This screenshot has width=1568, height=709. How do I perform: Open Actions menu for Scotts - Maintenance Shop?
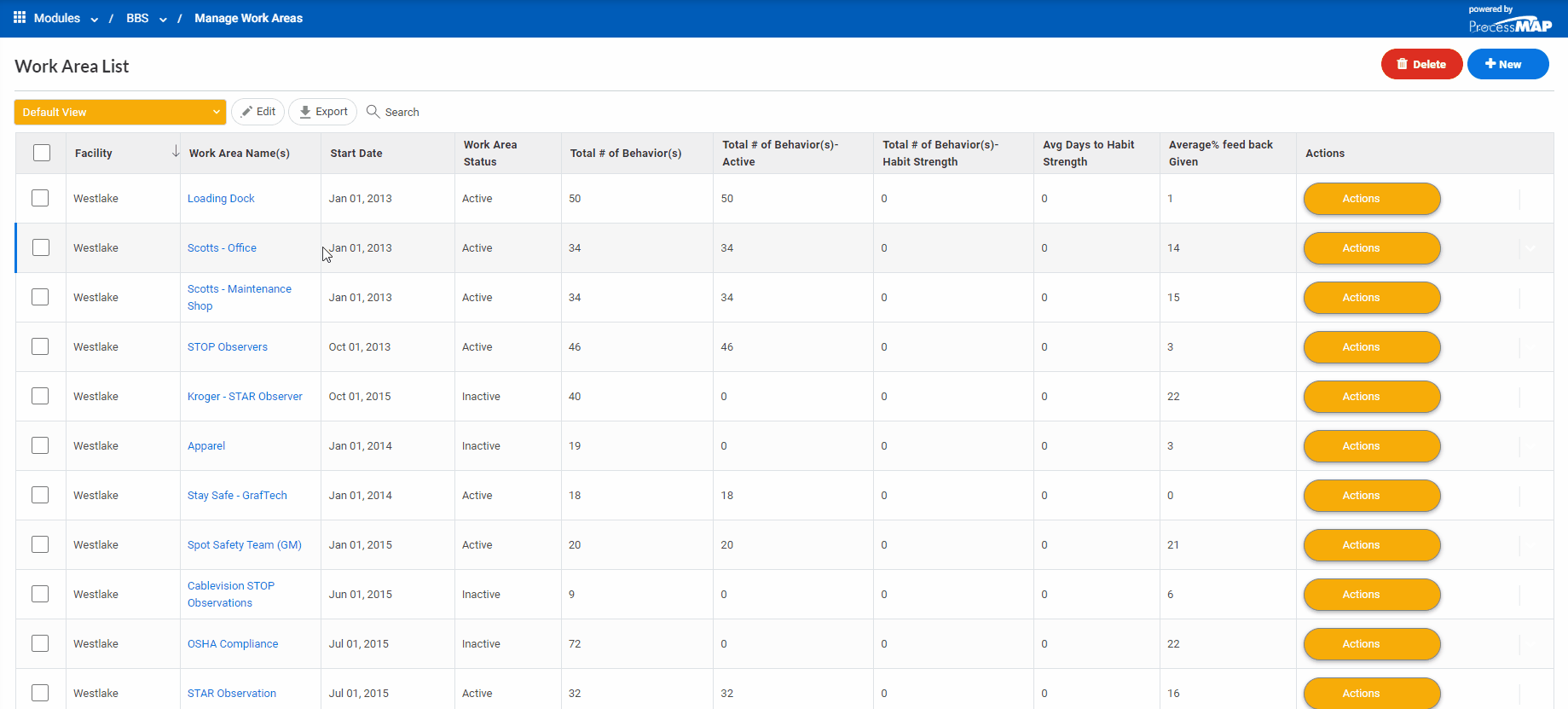click(1372, 298)
